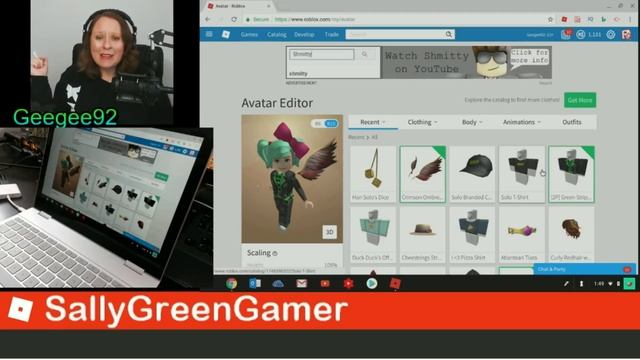Toggle wearing Crimson Ombre wings item
Screen dimensions: 640x360
pyautogui.click(x=422, y=174)
